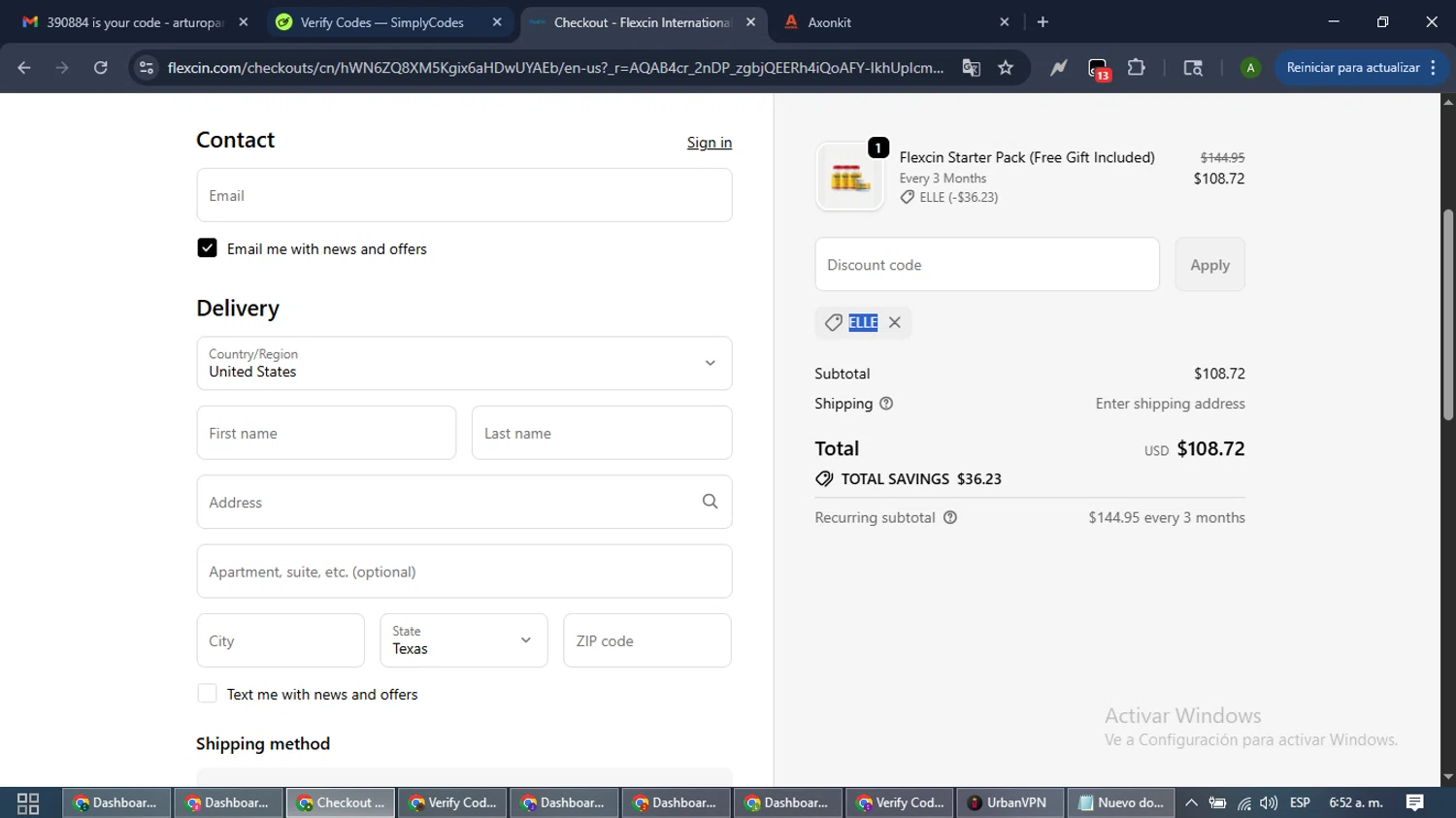Select the Checkout Flexcin International tab

pyautogui.click(x=642, y=22)
